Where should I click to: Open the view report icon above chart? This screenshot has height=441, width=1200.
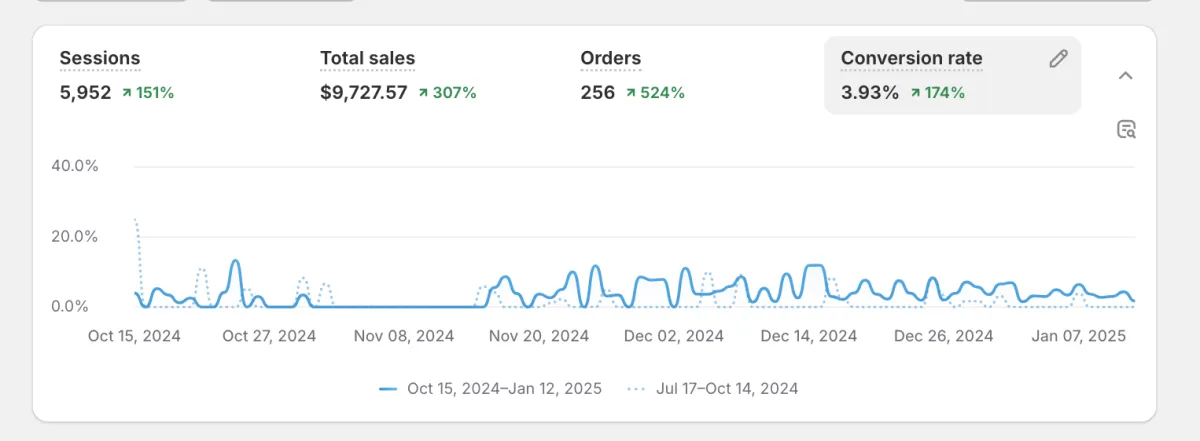1126,129
